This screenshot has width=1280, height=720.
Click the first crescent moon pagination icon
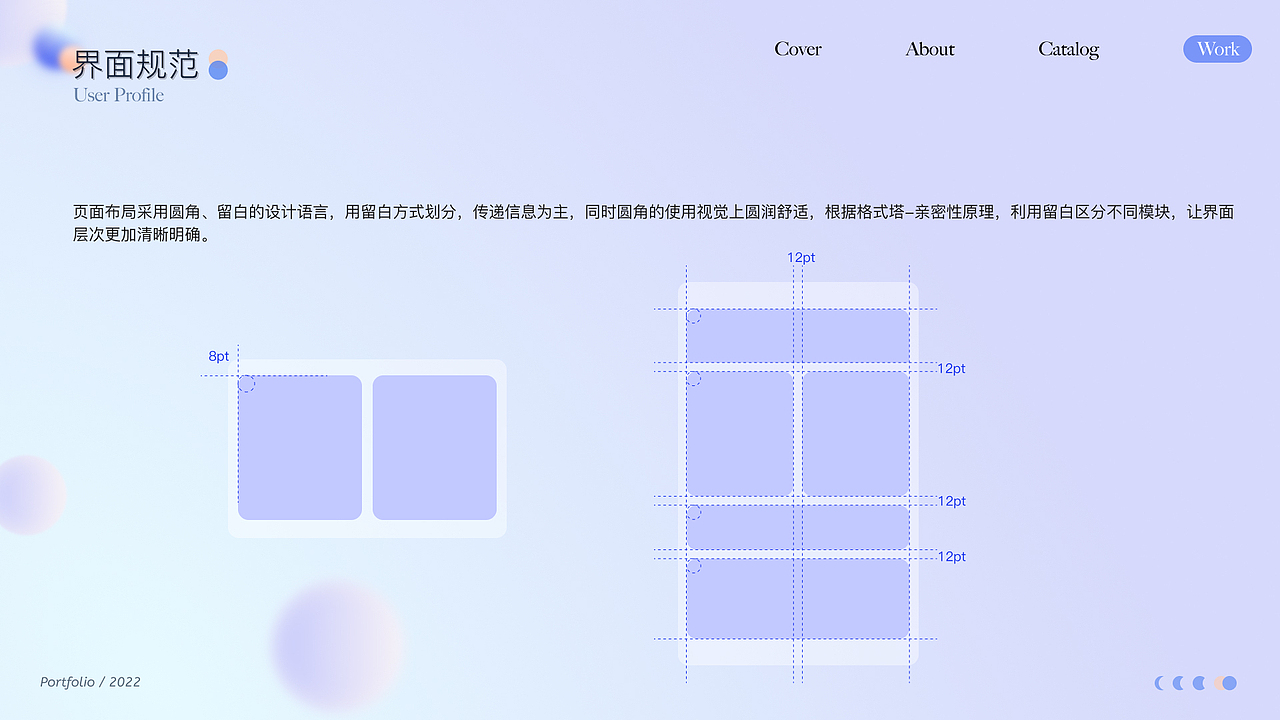[1159, 682]
